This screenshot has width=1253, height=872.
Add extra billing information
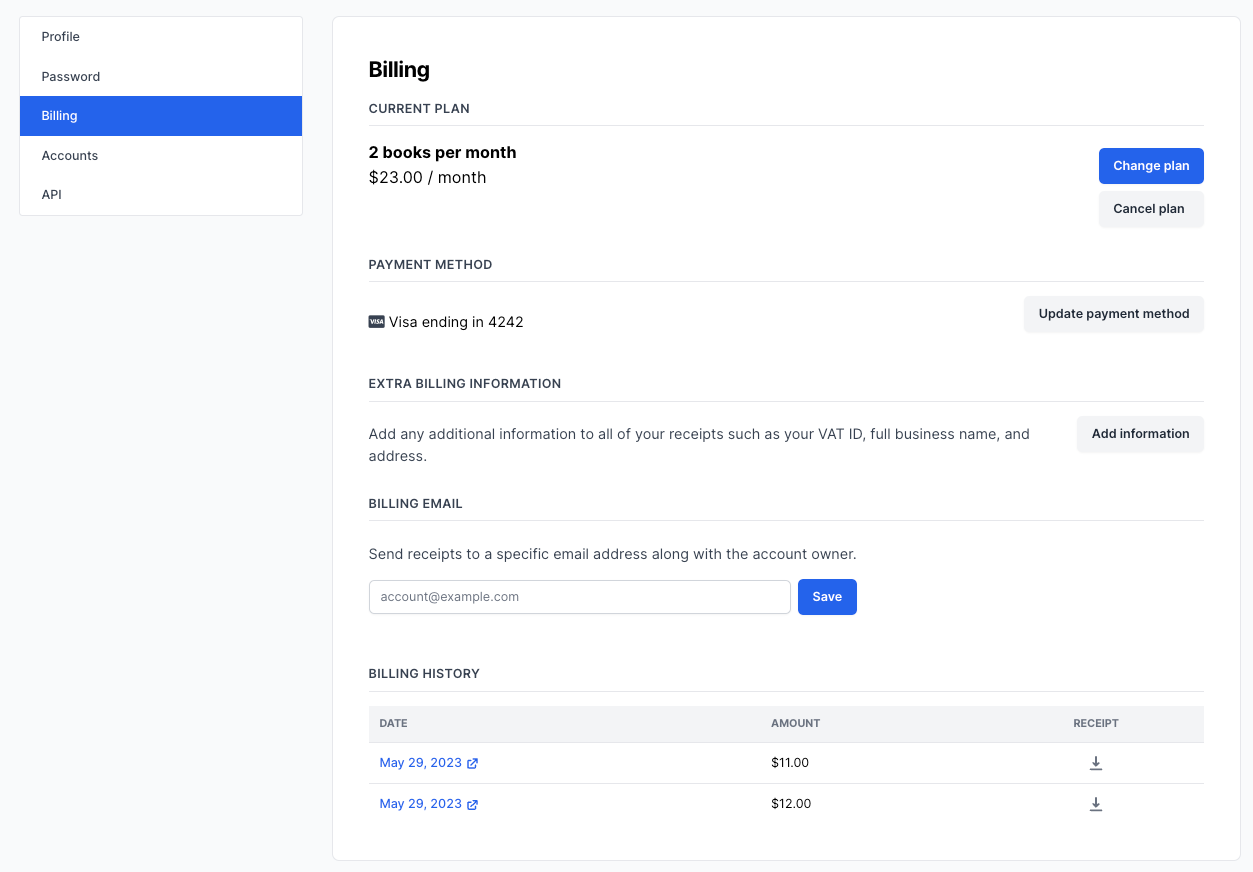pyautogui.click(x=1140, y=434)
